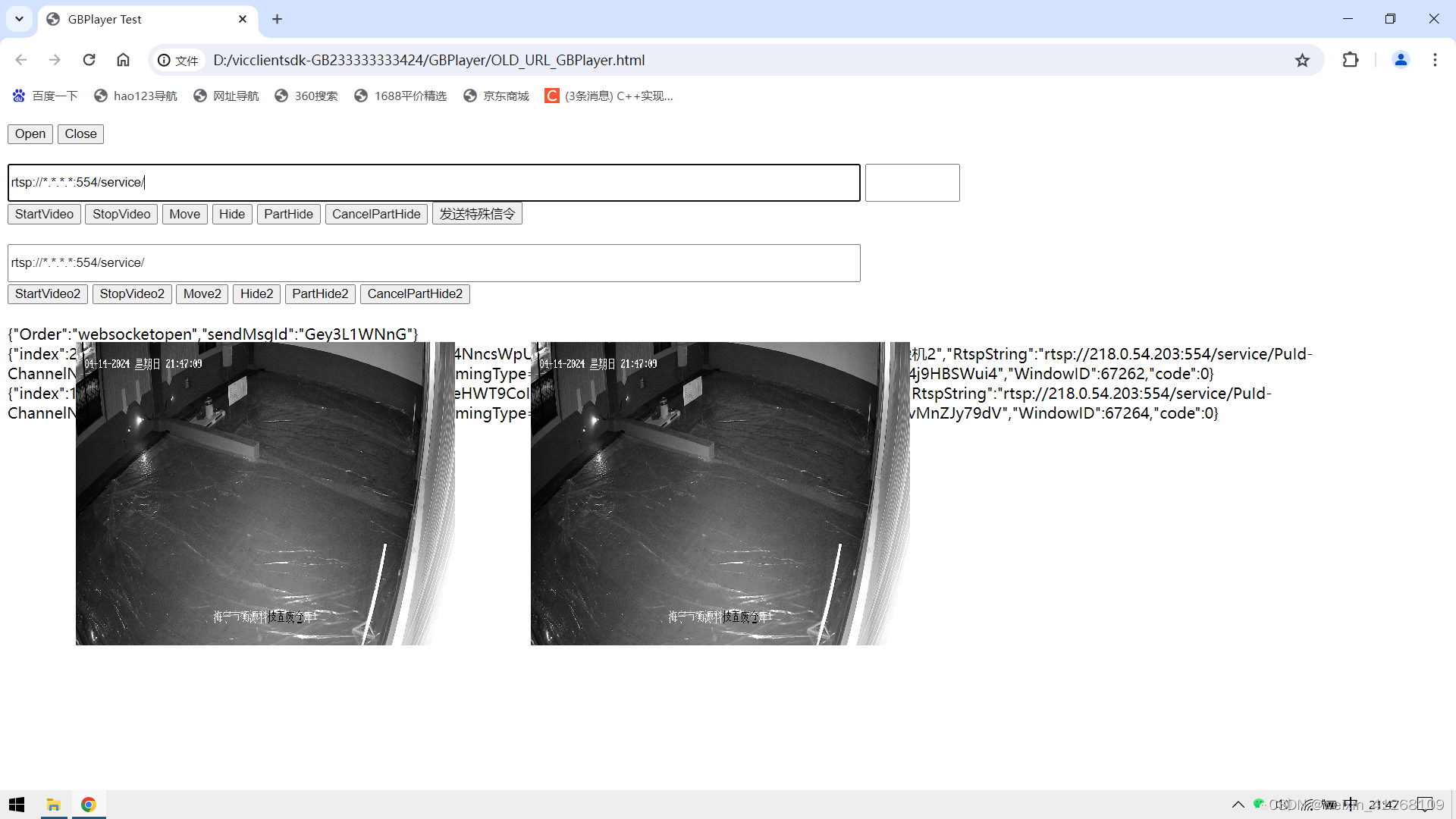Click the Open button
The image size is (1456, 819).
point(30,134)
